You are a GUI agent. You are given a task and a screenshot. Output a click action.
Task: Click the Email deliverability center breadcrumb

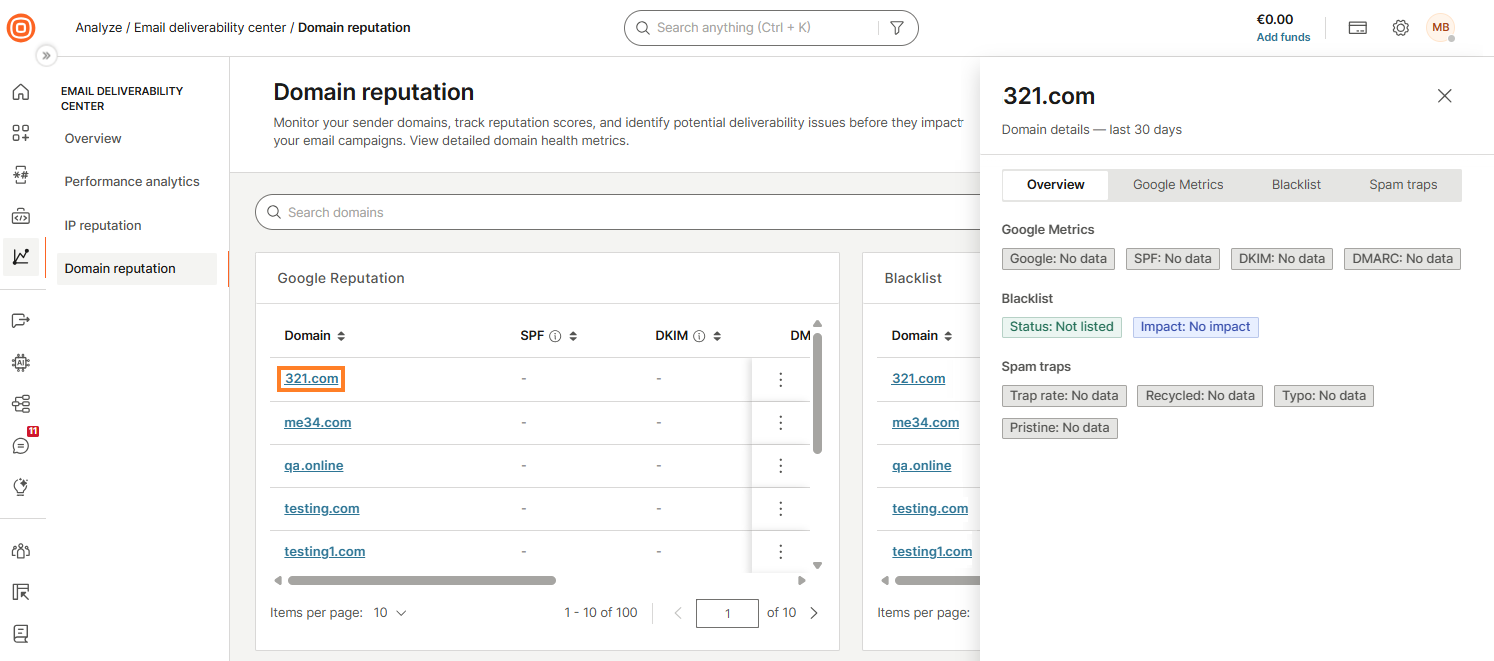coord(210,28)
